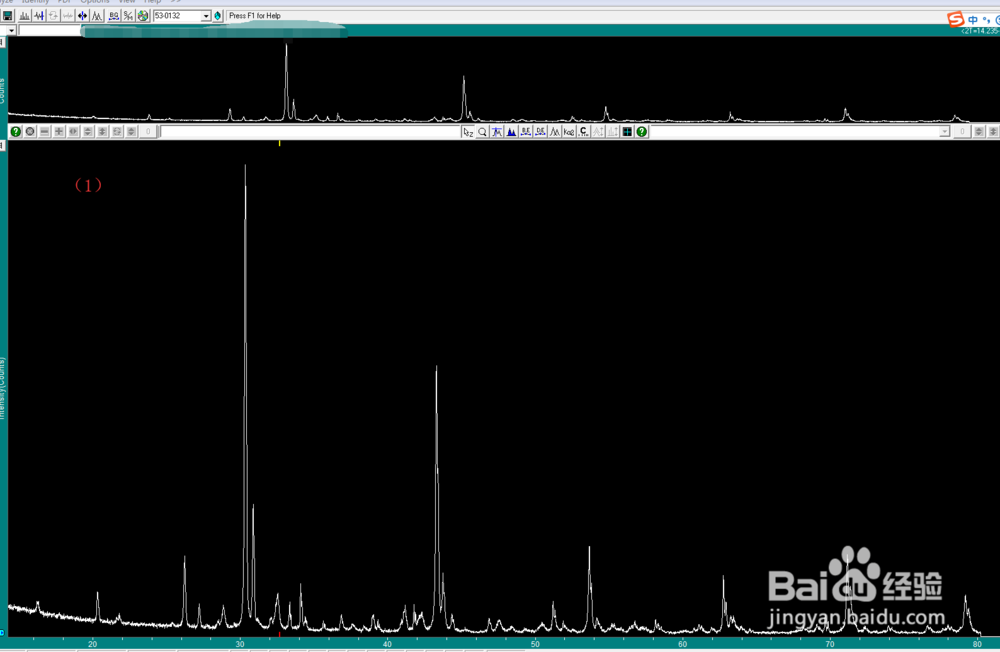The width and height of the screenshot is (1000, 652).
Task: Click the magnifier tool icon in the edit toolbar
Action: pos(482,132)
